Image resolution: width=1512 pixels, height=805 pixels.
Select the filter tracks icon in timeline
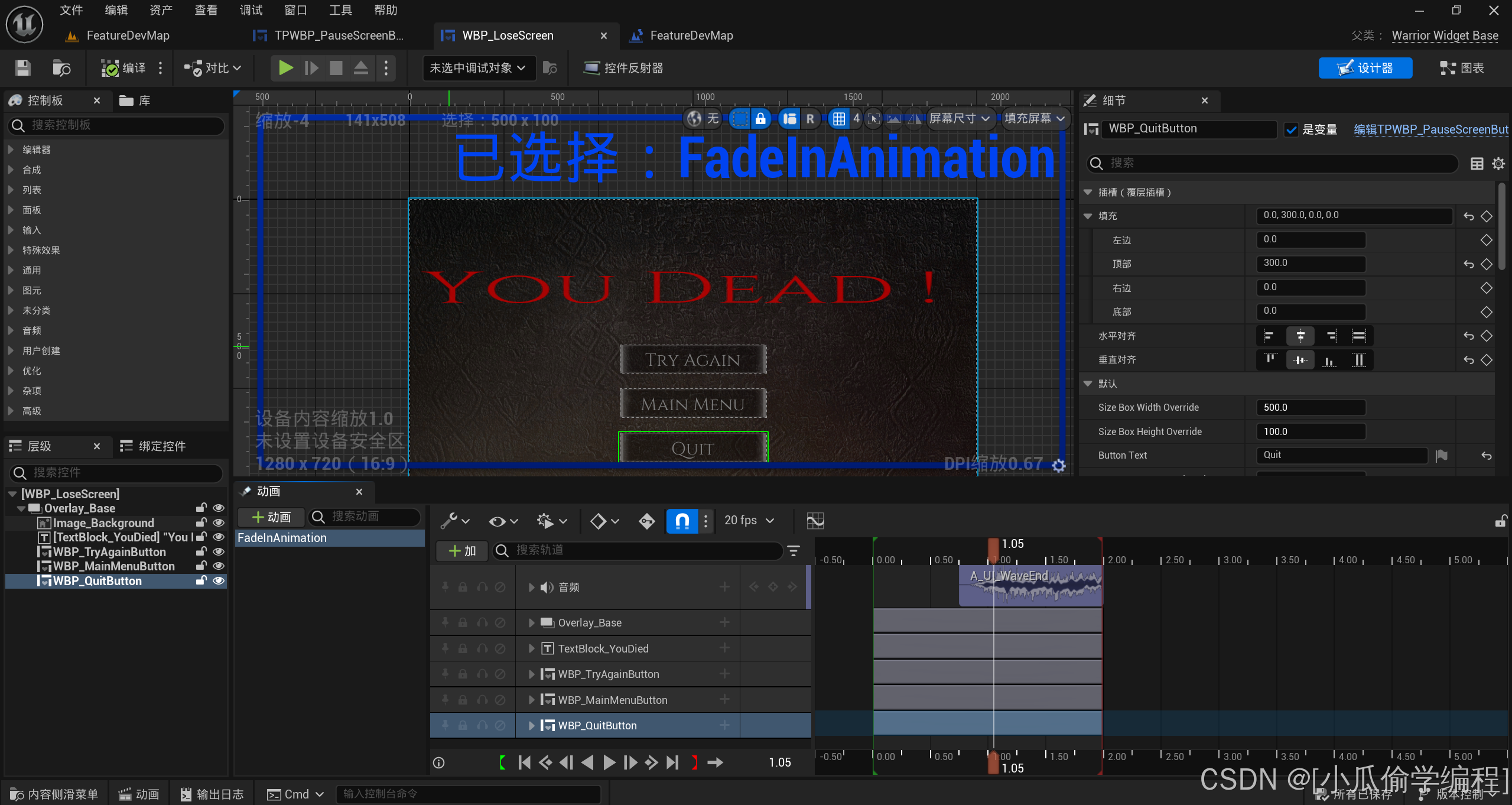pyautogui.click(x=794, y=552)
